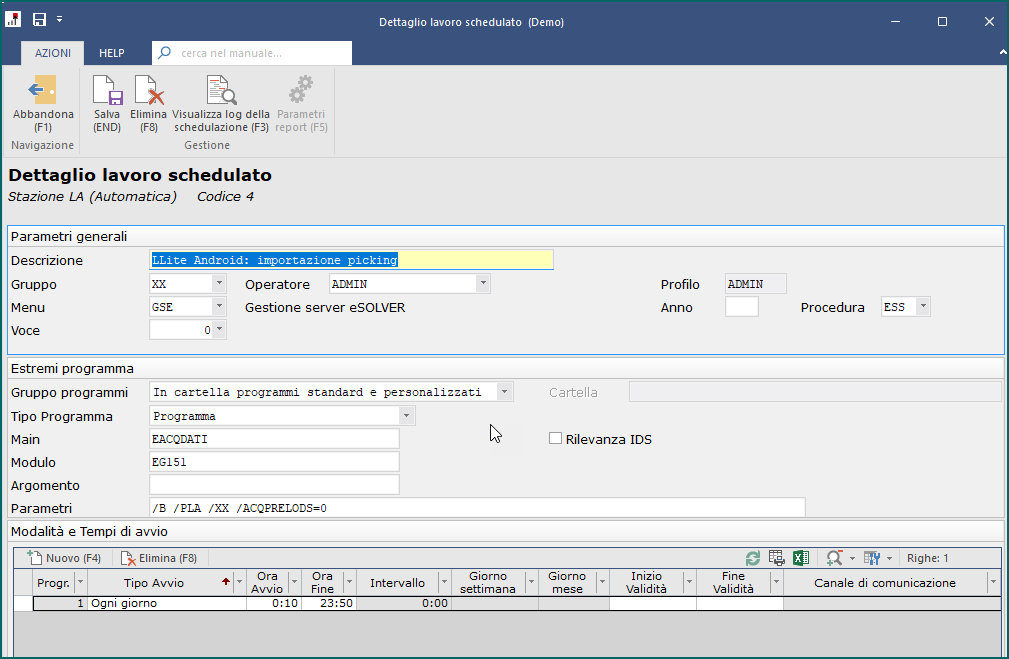
Task: Add new row with Nuovo (F4)
Action: click(x=64, y=558)
